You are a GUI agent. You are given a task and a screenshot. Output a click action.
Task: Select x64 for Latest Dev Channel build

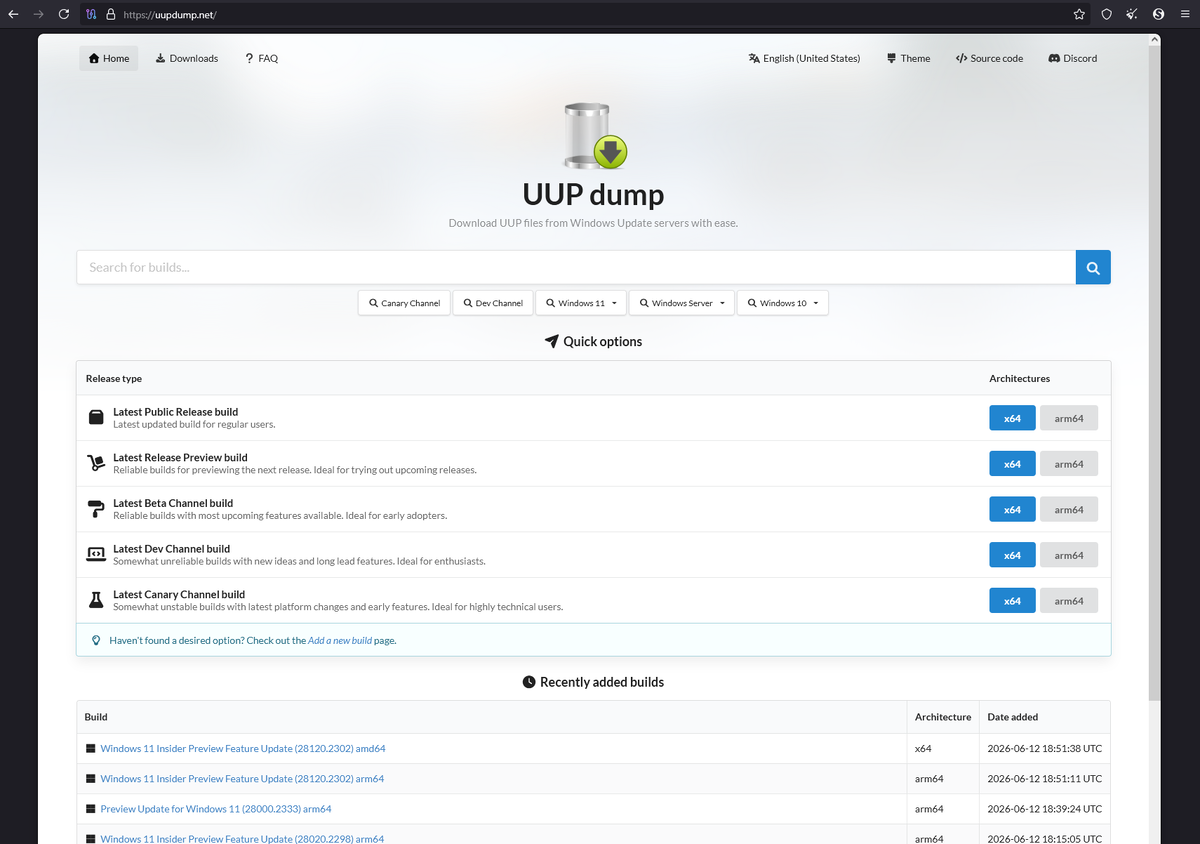(x=1013, y=555)
